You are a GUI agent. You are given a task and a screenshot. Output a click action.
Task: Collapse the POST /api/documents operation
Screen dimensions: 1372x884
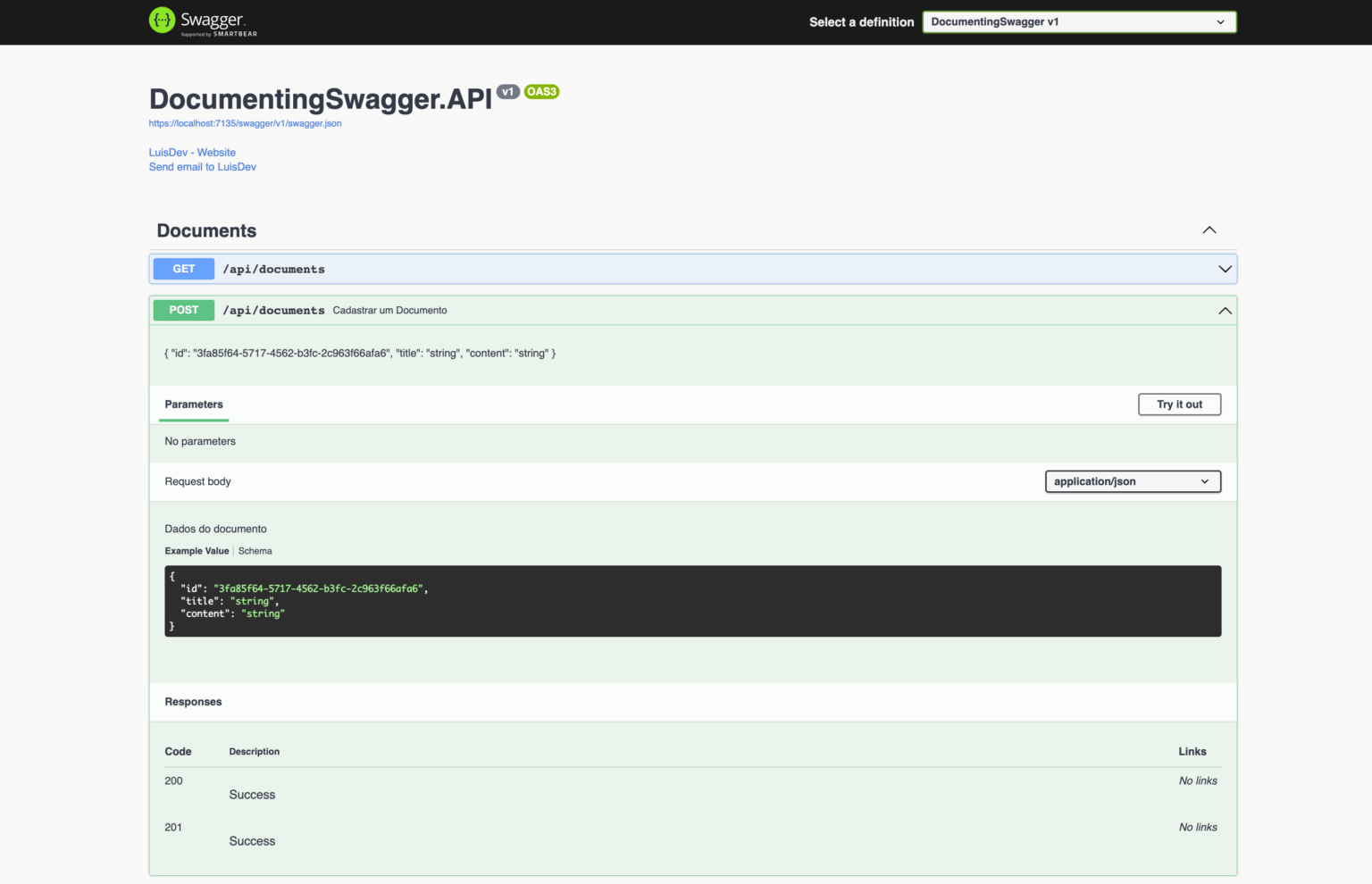pyautogui.click(x=1225, y=310)
